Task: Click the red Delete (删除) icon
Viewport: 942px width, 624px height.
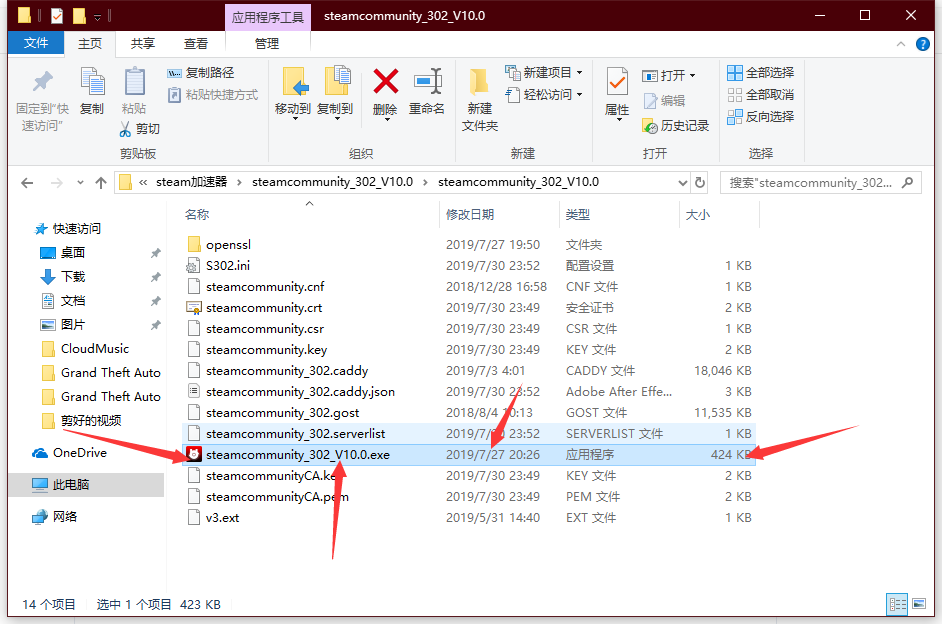Action: pyautogui.click(x=386, y=81)
